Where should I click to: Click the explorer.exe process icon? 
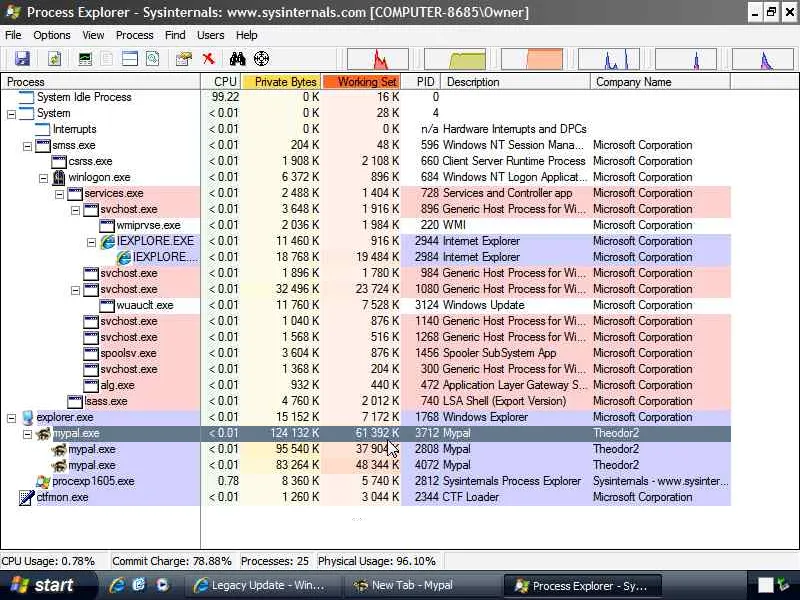28,417
